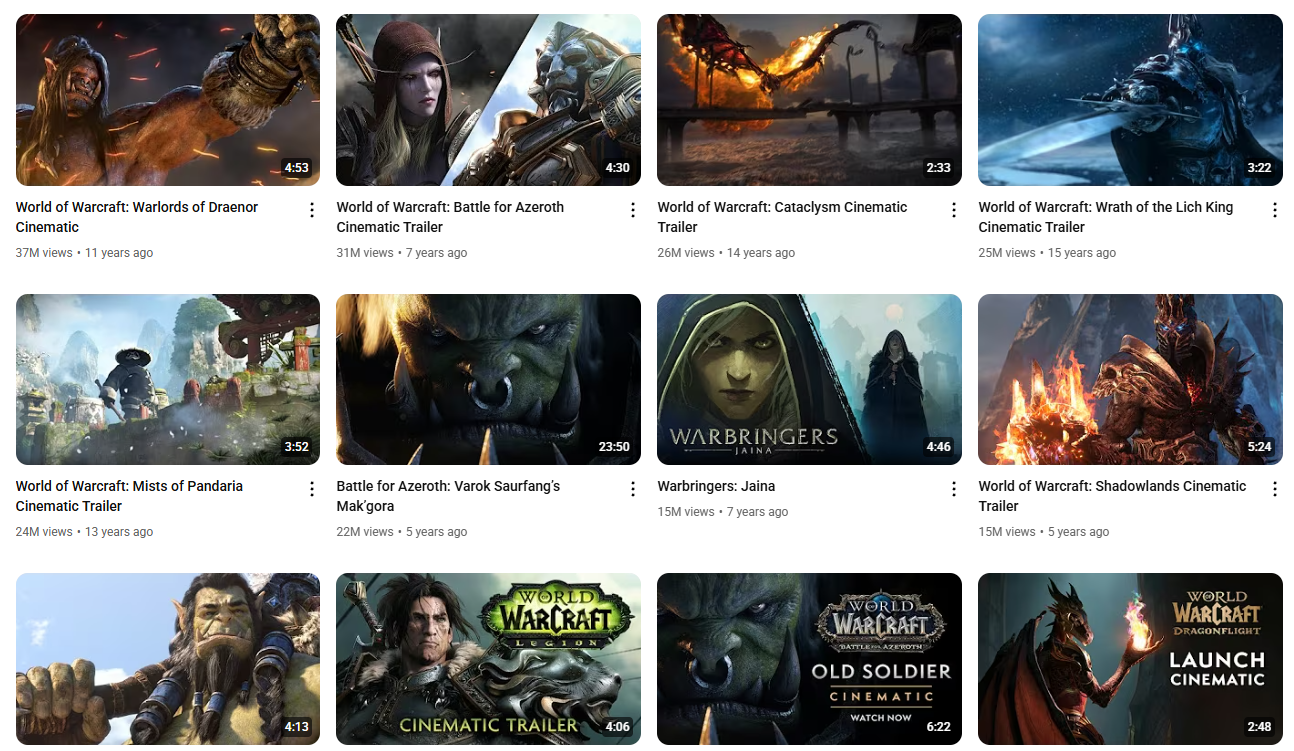
Task: Click the '15M views • 5 years ago' text
Action: click(x=1044, y=532)
